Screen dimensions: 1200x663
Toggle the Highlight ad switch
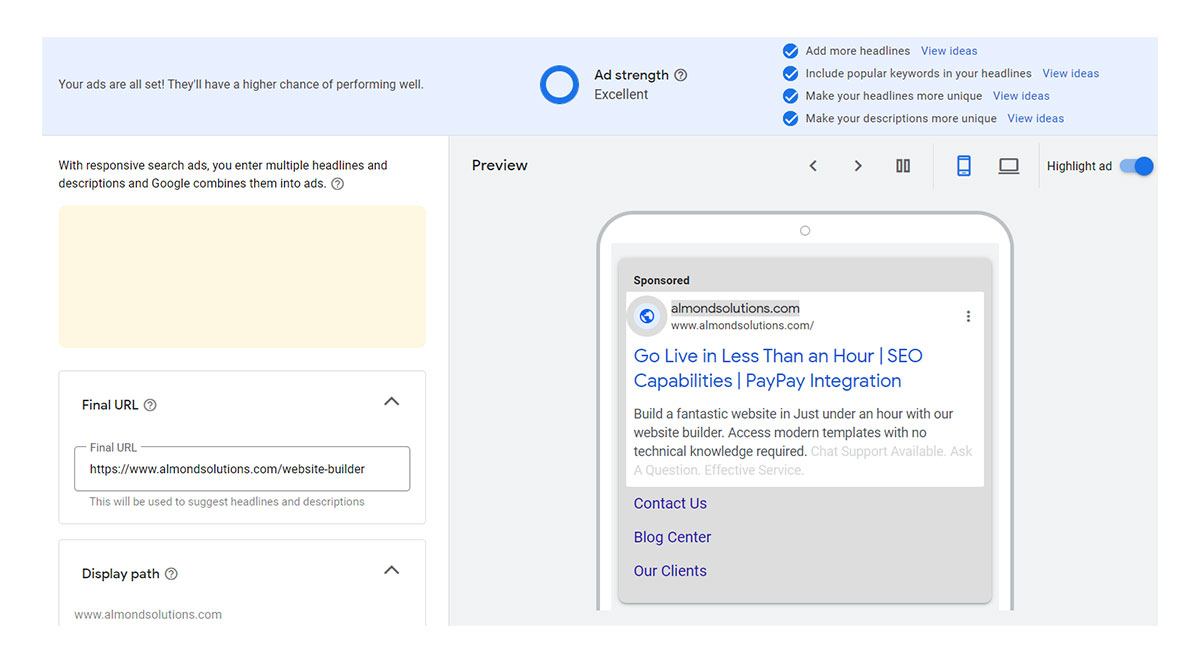tap(1137, 166)
